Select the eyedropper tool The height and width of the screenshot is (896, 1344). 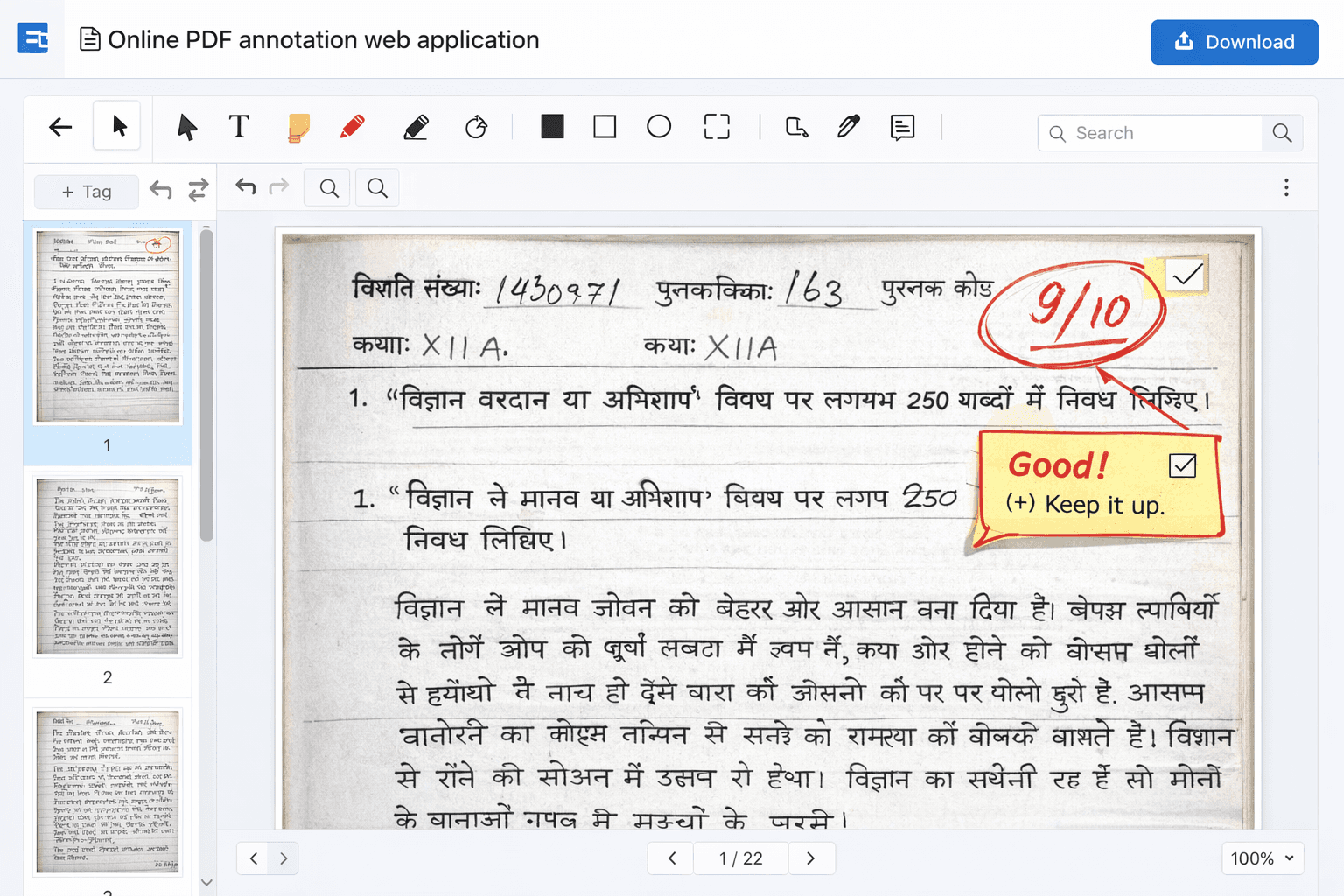click(849, 127)
